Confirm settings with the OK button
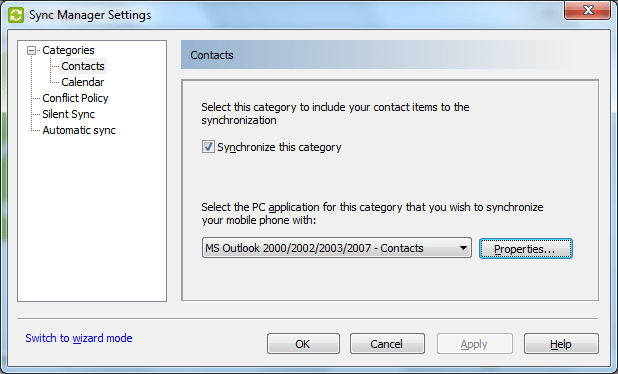Viewport: 618px width, 374px height. [x=303, y=344]
